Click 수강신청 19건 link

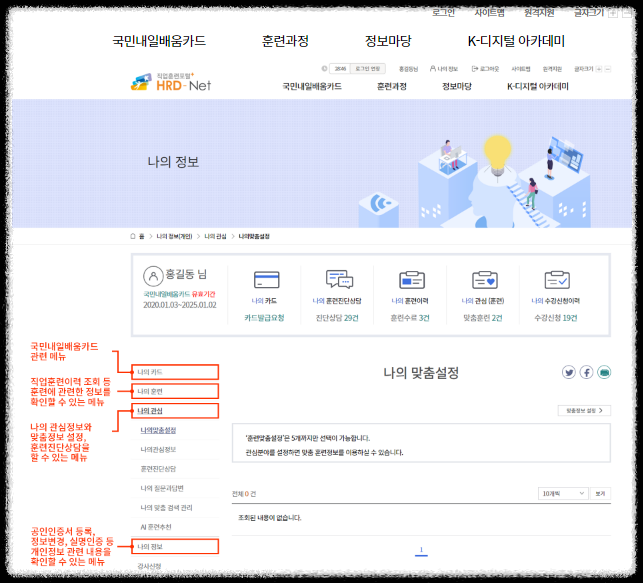coord(556,318)
